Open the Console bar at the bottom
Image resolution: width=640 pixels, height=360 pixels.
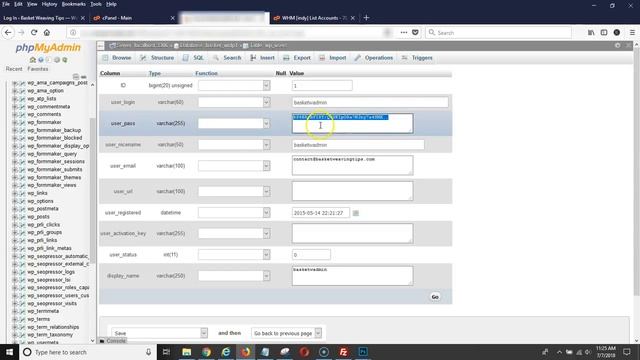[113, 341]
